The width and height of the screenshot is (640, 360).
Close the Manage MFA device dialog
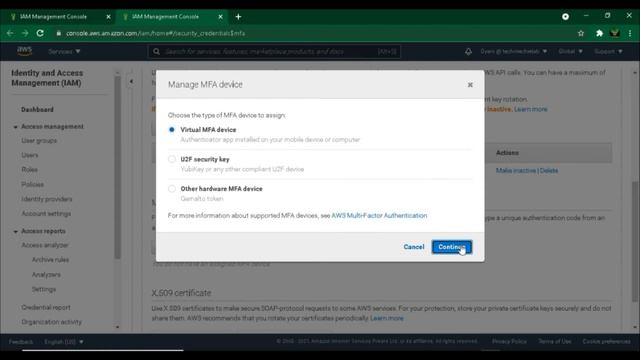470,85
